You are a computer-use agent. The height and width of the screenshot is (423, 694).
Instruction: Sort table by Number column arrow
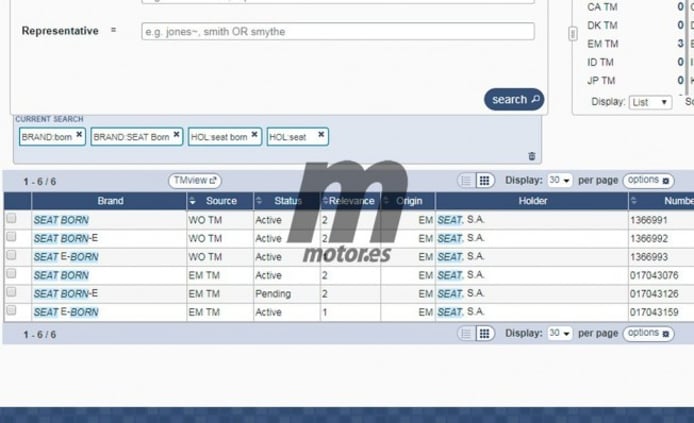pos(634,201)
